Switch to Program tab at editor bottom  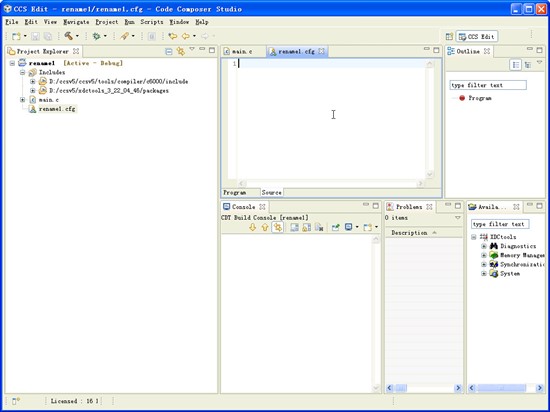tap(235, 193)
